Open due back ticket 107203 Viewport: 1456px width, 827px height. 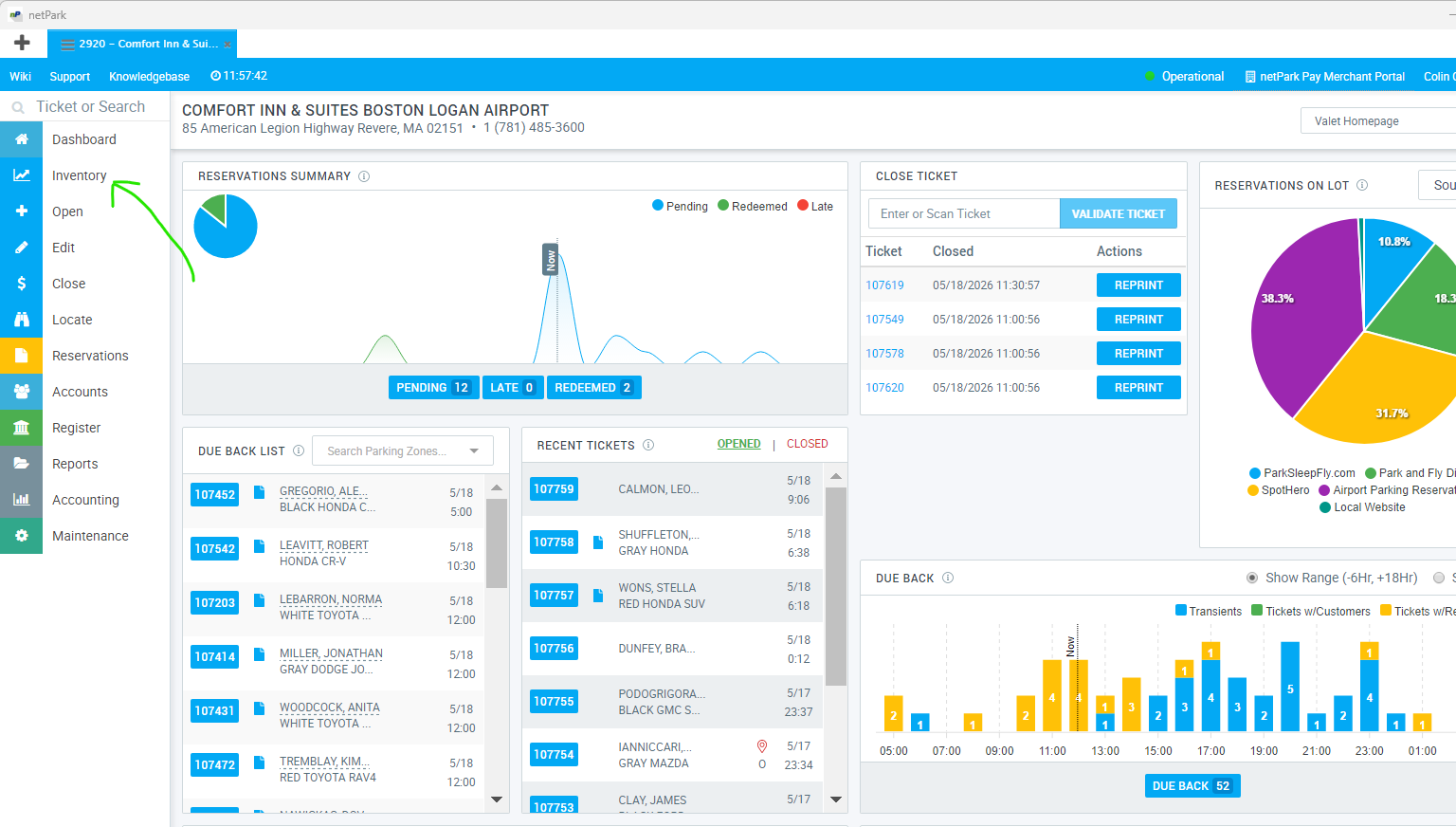[x=215, y=603]
